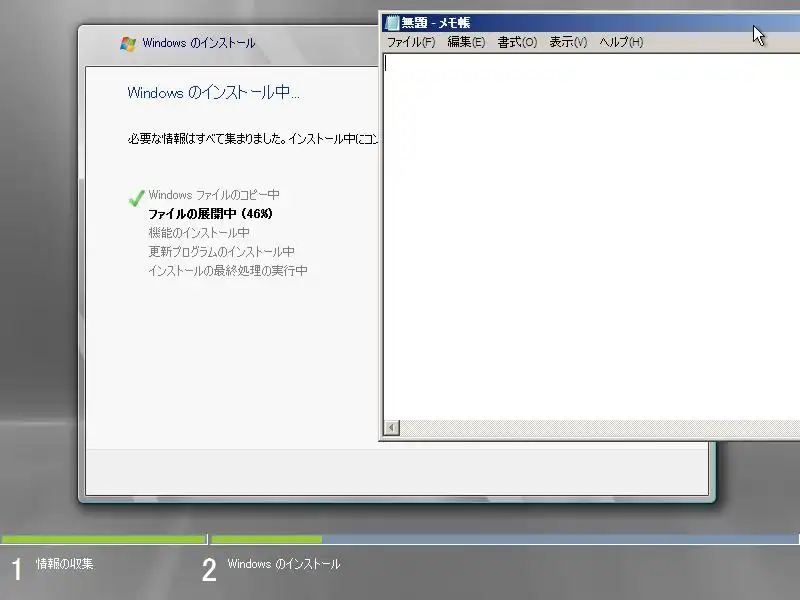Click the stage 2 installation progress bar
The width and height of the screenshot is (800, 600).
(505, 539)
